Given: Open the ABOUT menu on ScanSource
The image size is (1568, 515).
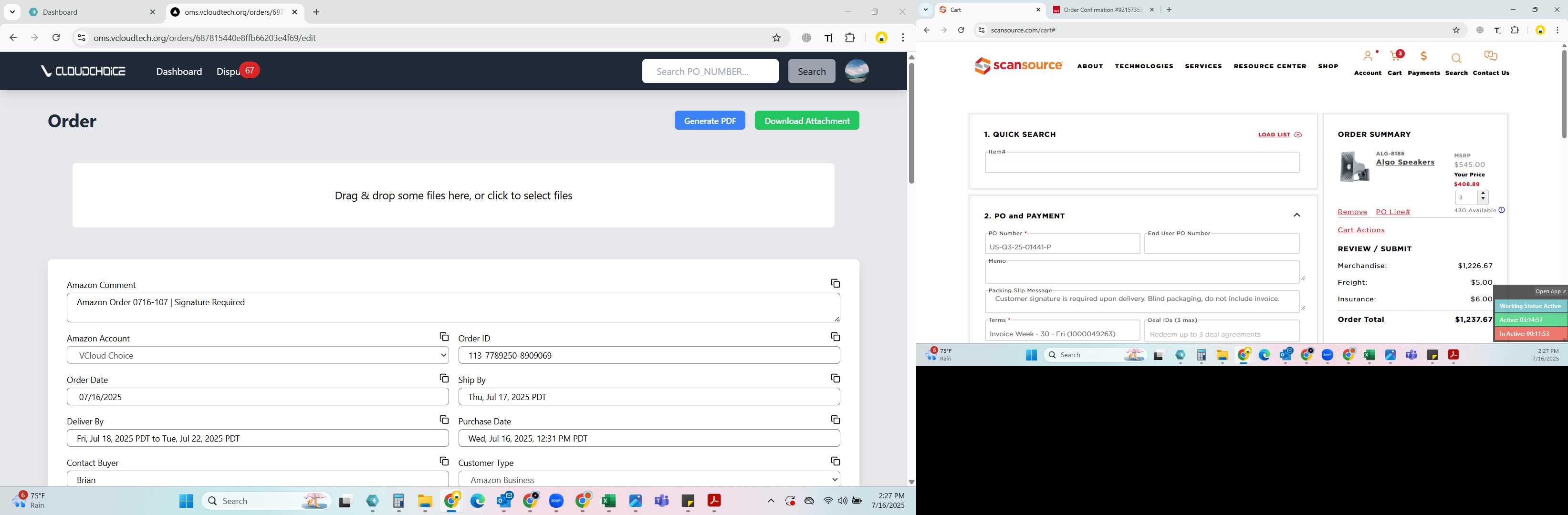Looking at the screenshot, I should coord(1089,66).
